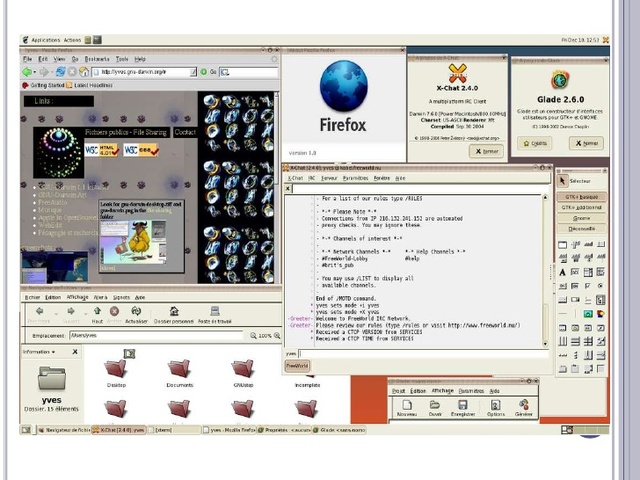Viewport: 640px width, 480px height.
Task: Toggle the FreeWorld channel tab in X-Chat
Action: (x=297, y=366)
